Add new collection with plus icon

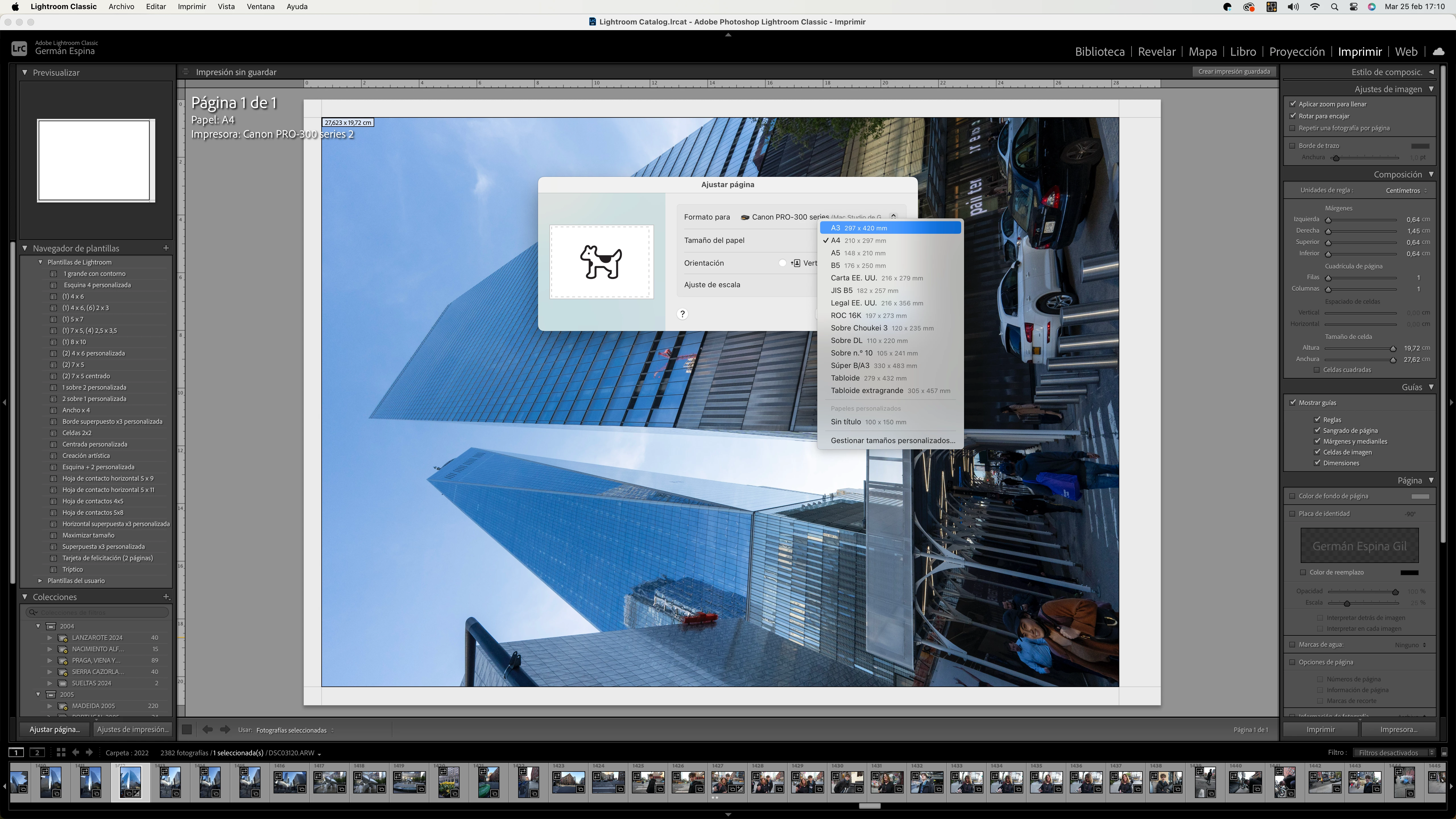pos(166,597)
